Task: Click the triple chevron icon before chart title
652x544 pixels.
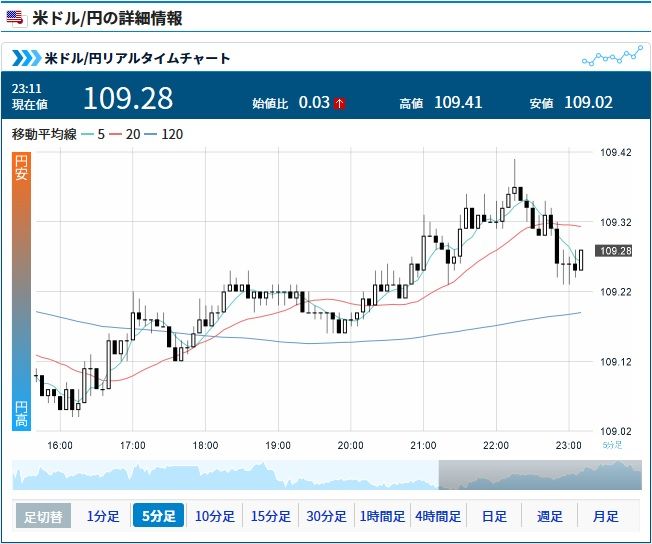Action: point(27,58)
